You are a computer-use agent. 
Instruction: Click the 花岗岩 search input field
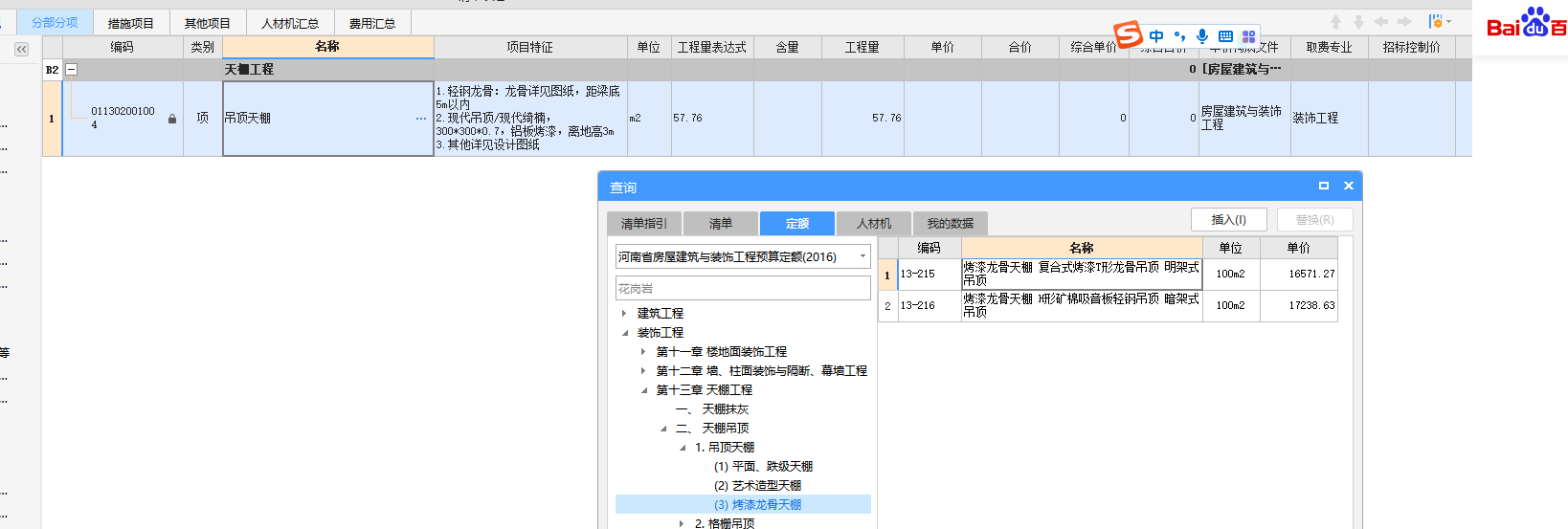pyautogui.click(x=743, y=288)
